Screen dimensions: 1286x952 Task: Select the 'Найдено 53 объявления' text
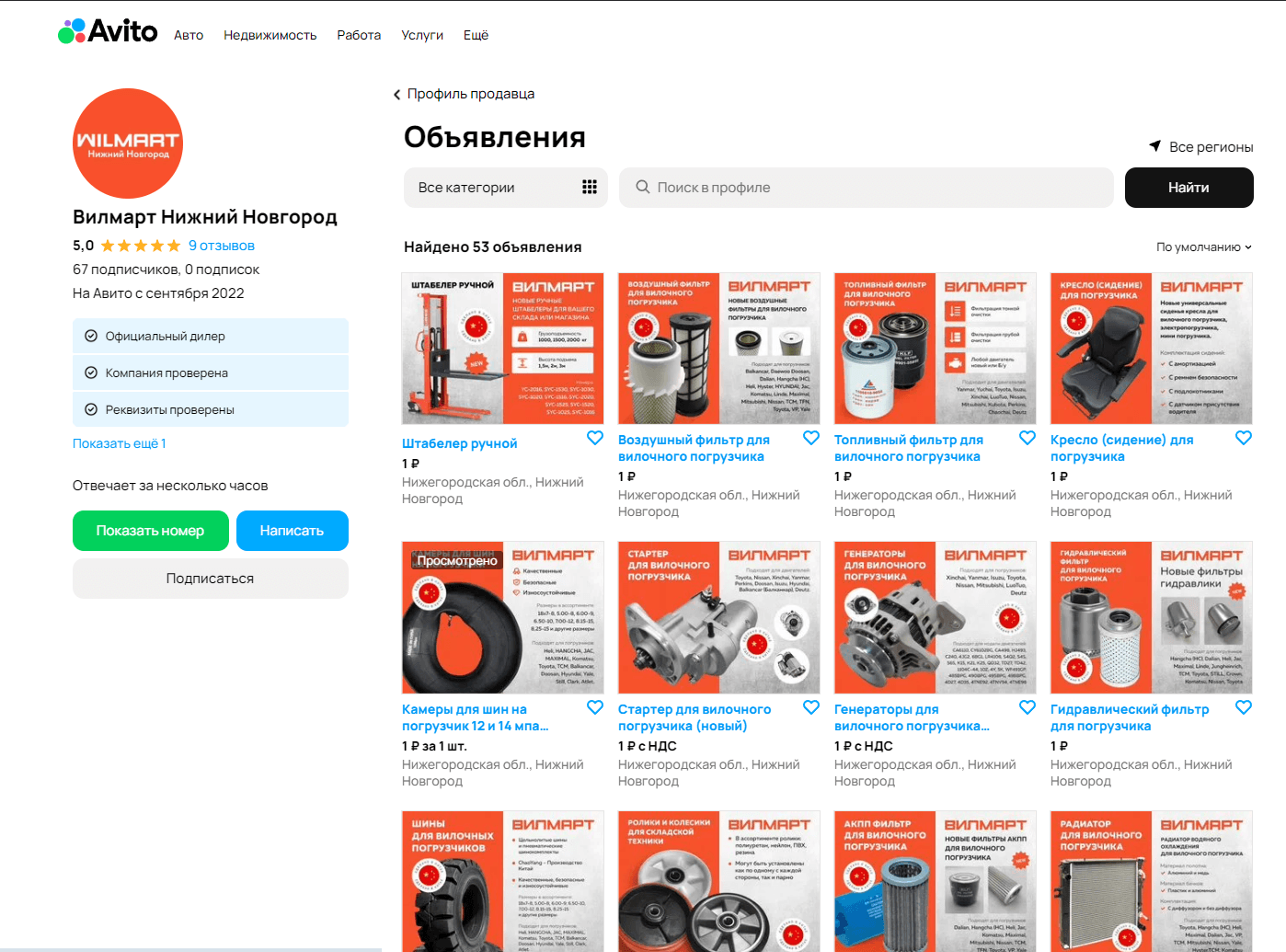pyautogui.click(x=493, y=247)
